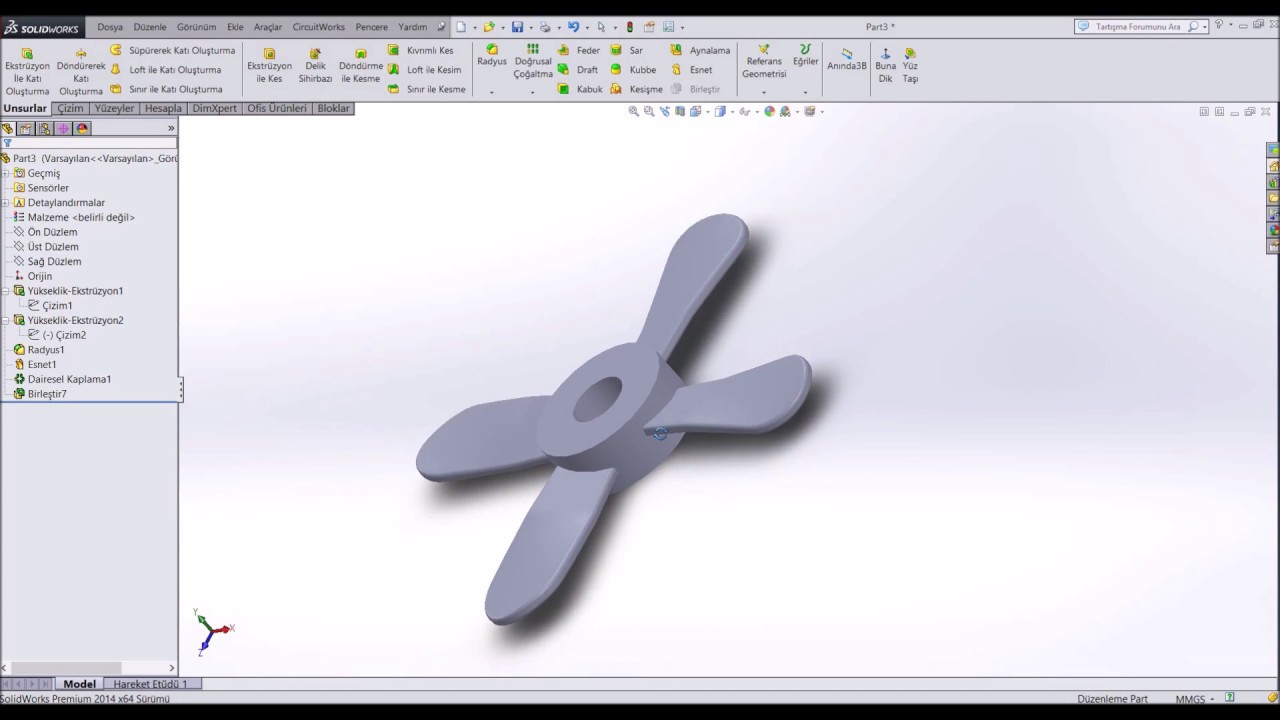Collapse the Yükseklik-Ekstrüzyon1 node
Image resolution: width=1280 pixels, height=720 pixels.
(6, 291)
